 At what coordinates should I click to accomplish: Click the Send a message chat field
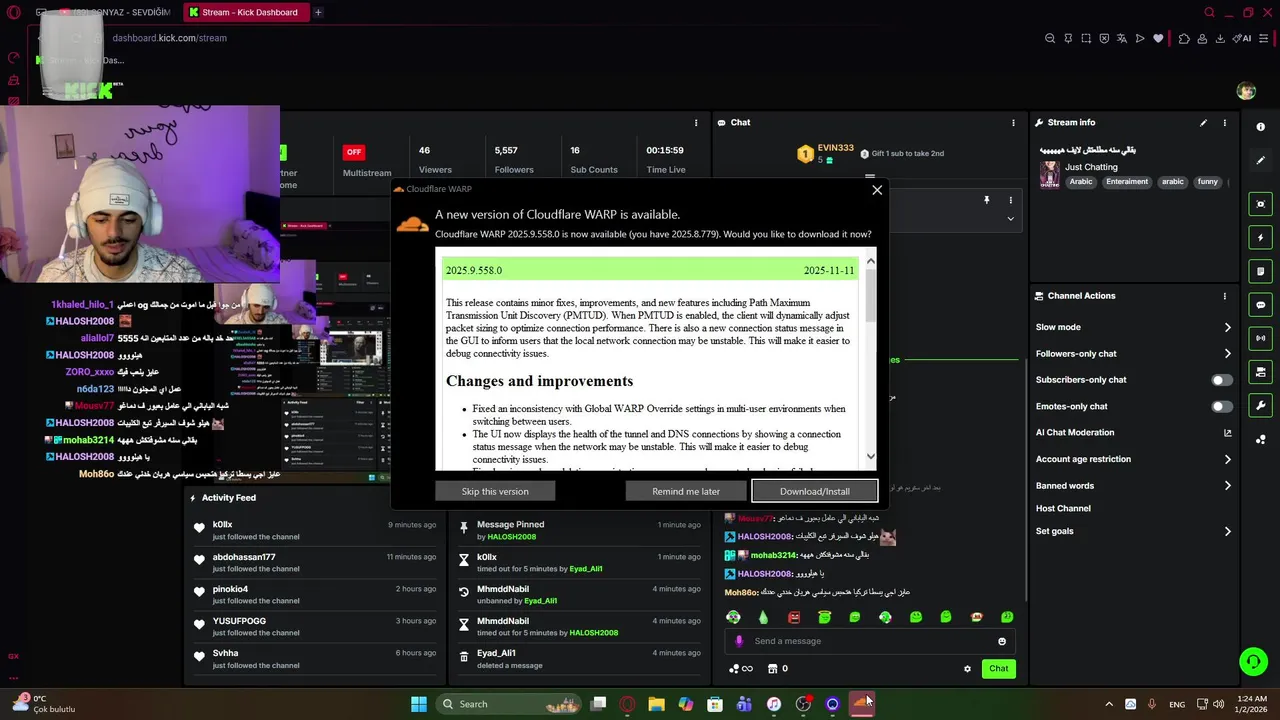coord(872,641)
